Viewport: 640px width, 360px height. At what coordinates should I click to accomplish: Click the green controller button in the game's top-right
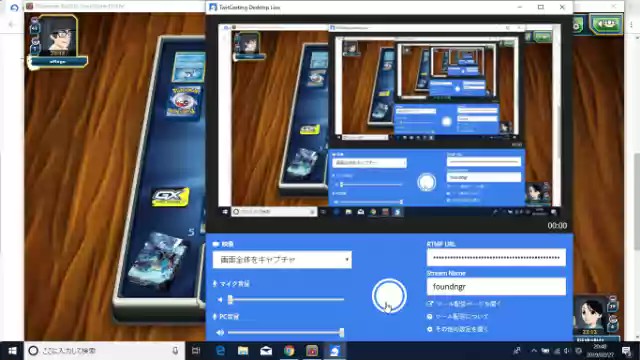click(606, 24)
